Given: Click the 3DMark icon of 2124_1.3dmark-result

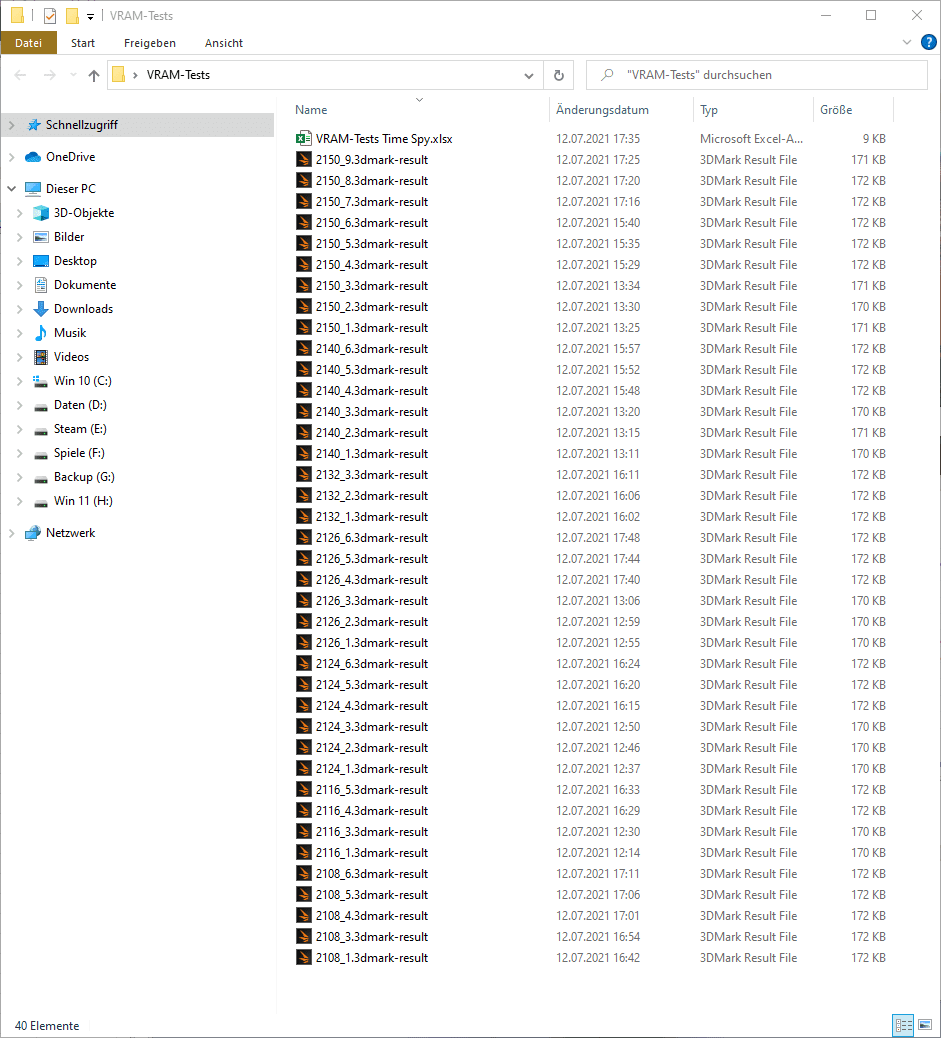Looking at the screenshot, I should pyautogui.click(x=303, y=769).
